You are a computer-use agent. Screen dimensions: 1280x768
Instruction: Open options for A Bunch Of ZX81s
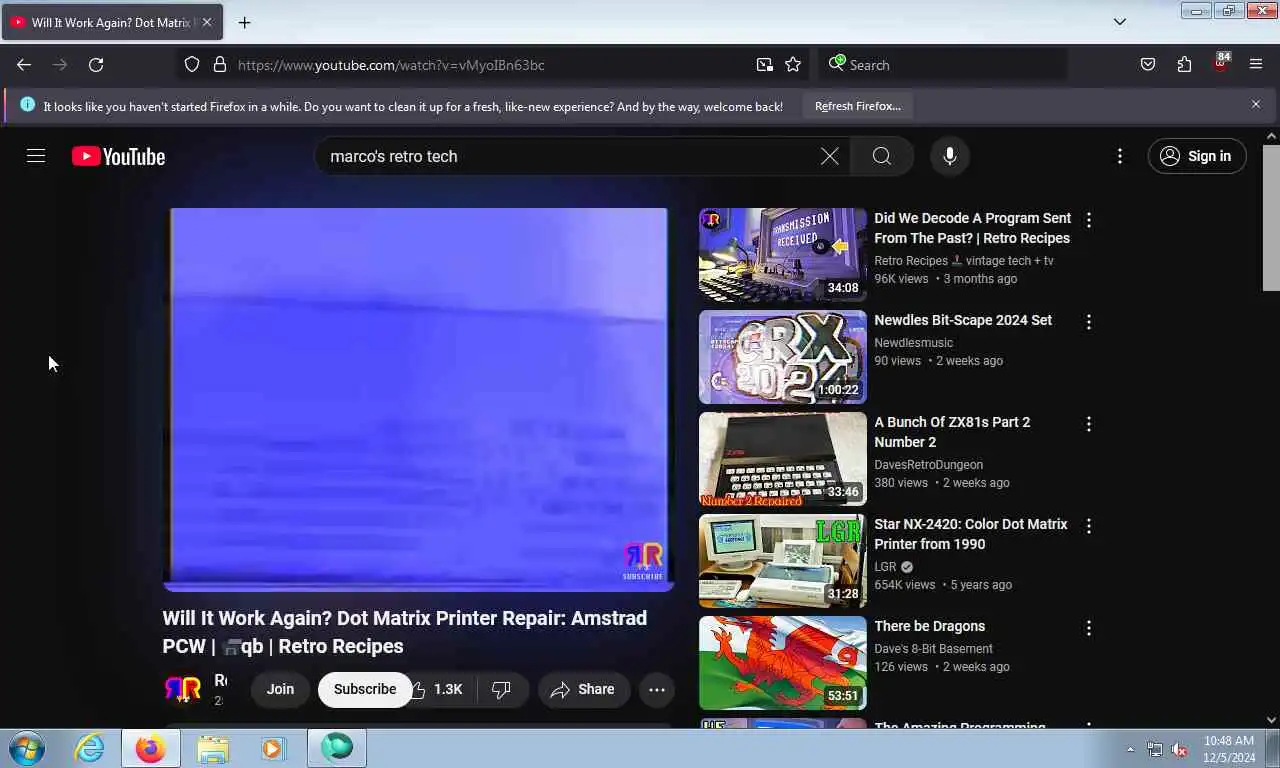tap(1089, 424)
